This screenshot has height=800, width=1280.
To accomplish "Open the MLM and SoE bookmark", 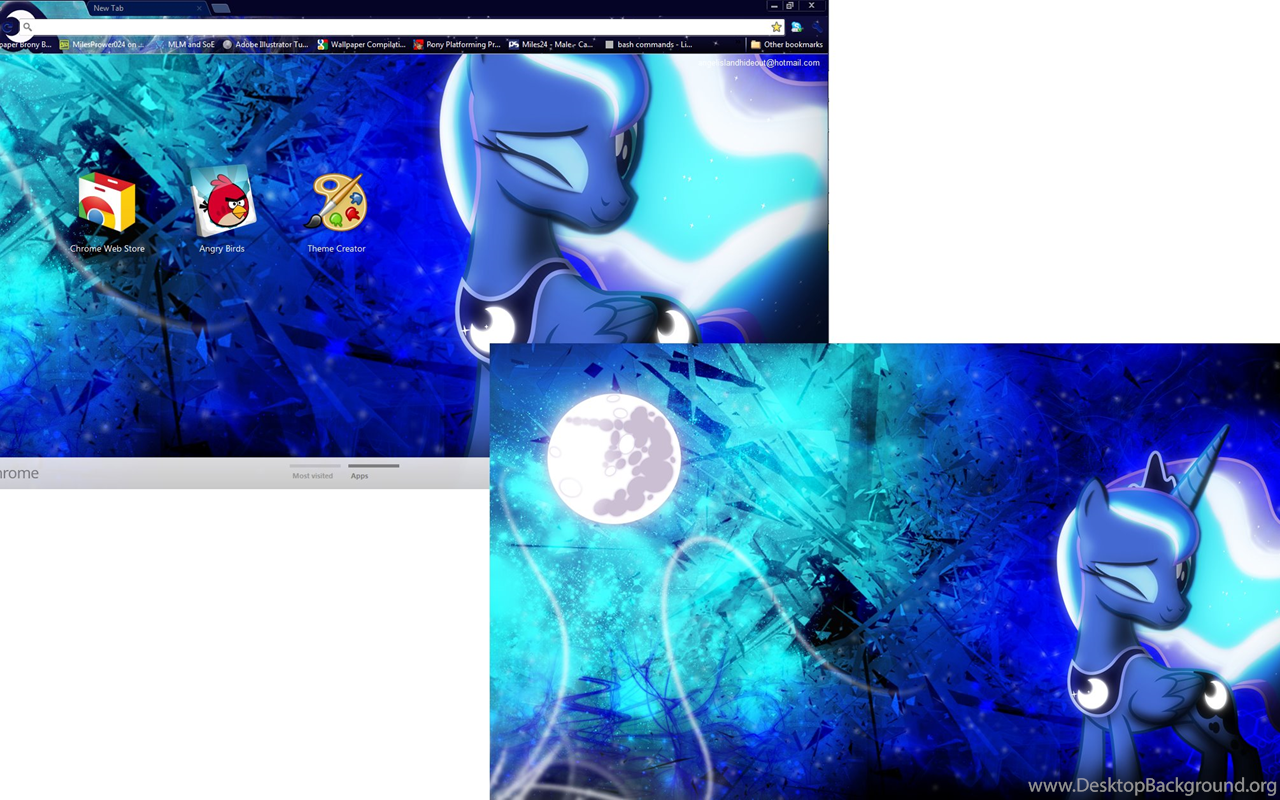I will point(184,44).
